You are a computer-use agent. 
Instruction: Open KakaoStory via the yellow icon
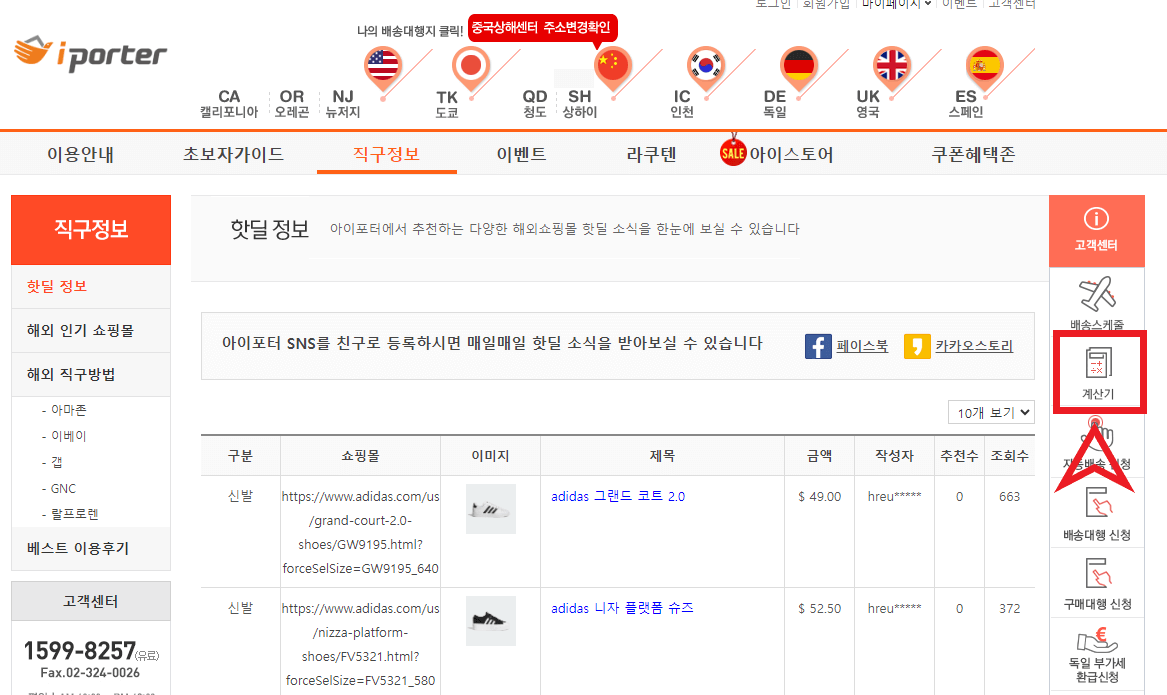(x=917, y=345)
